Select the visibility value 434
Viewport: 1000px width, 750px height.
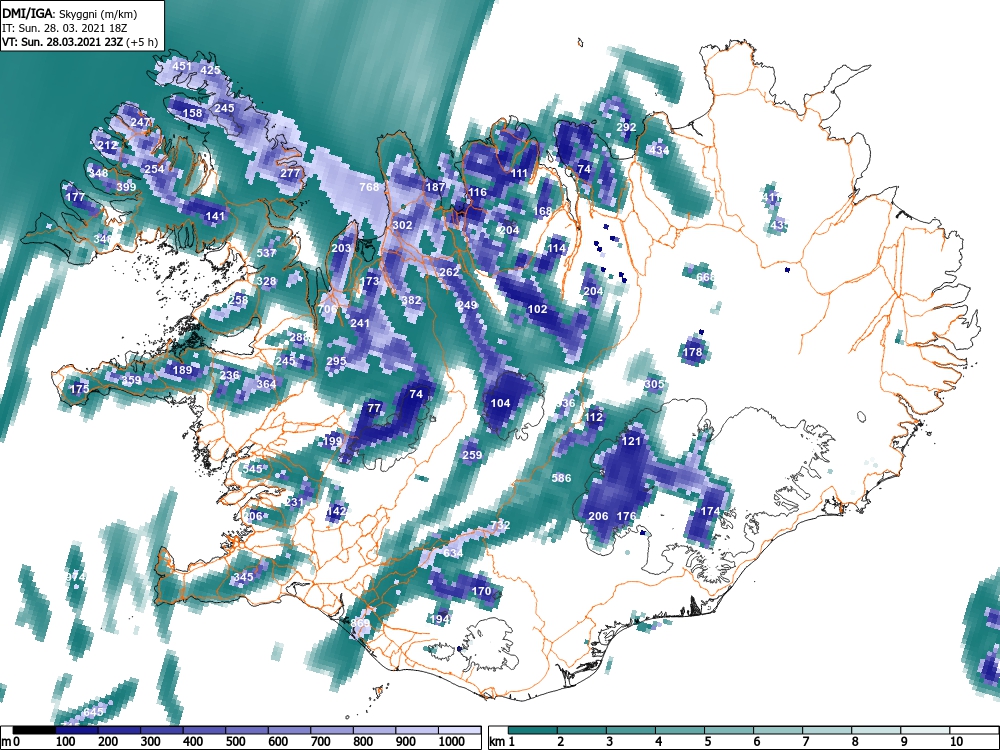(x=659, y=151)
